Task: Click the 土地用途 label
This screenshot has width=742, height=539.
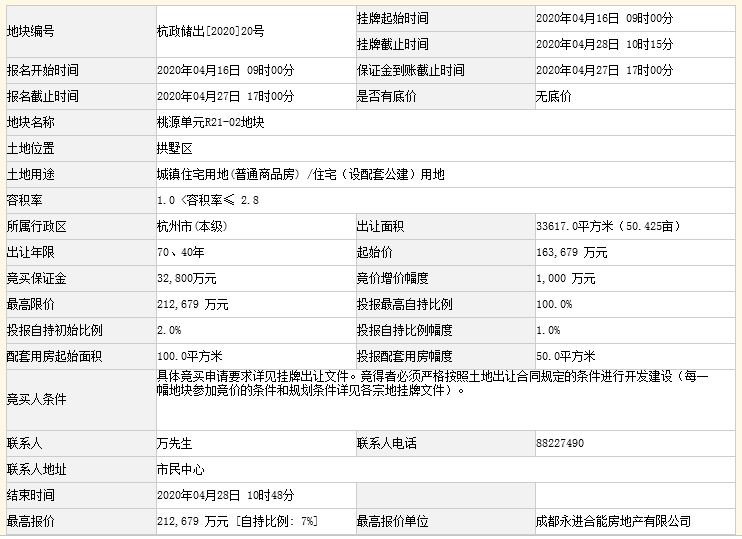Action: click(x=31, y=175)
